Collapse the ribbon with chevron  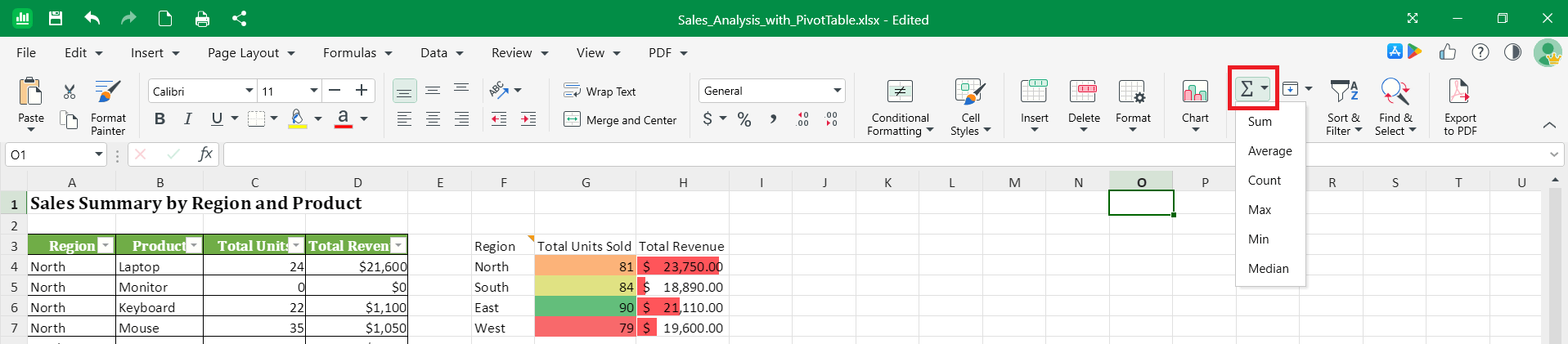[1549, 125]
